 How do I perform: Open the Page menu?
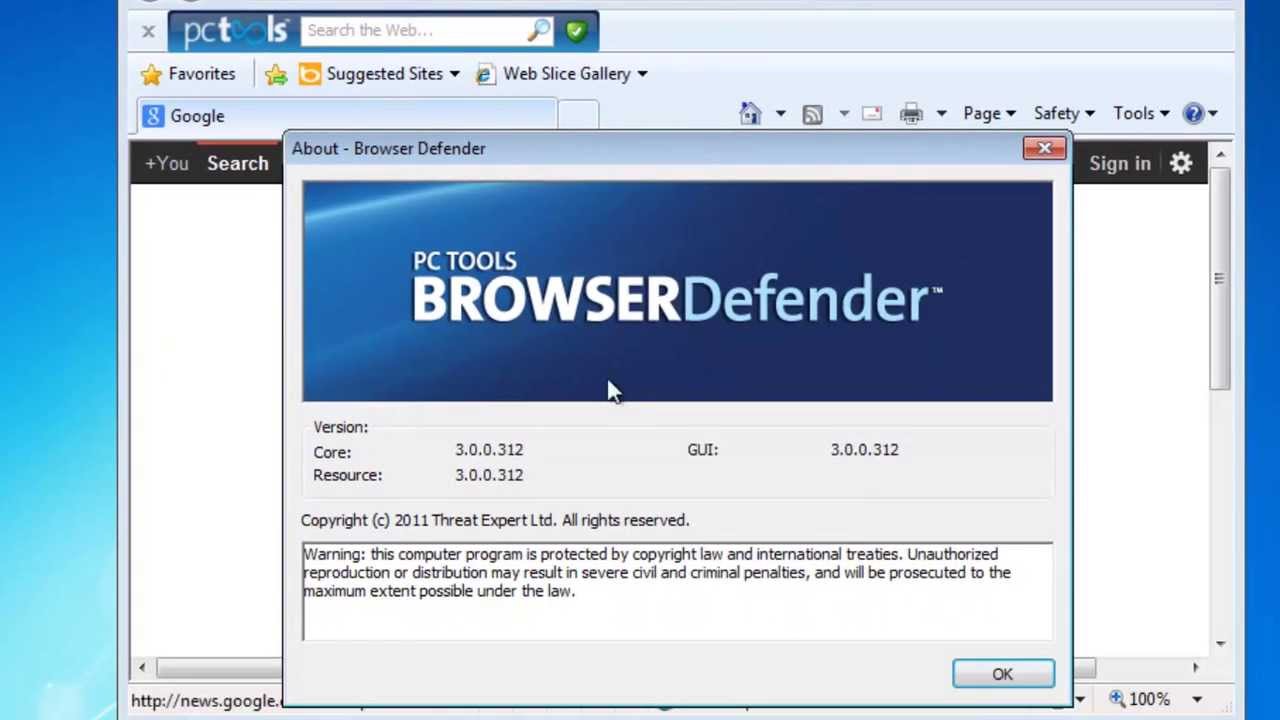989,114
